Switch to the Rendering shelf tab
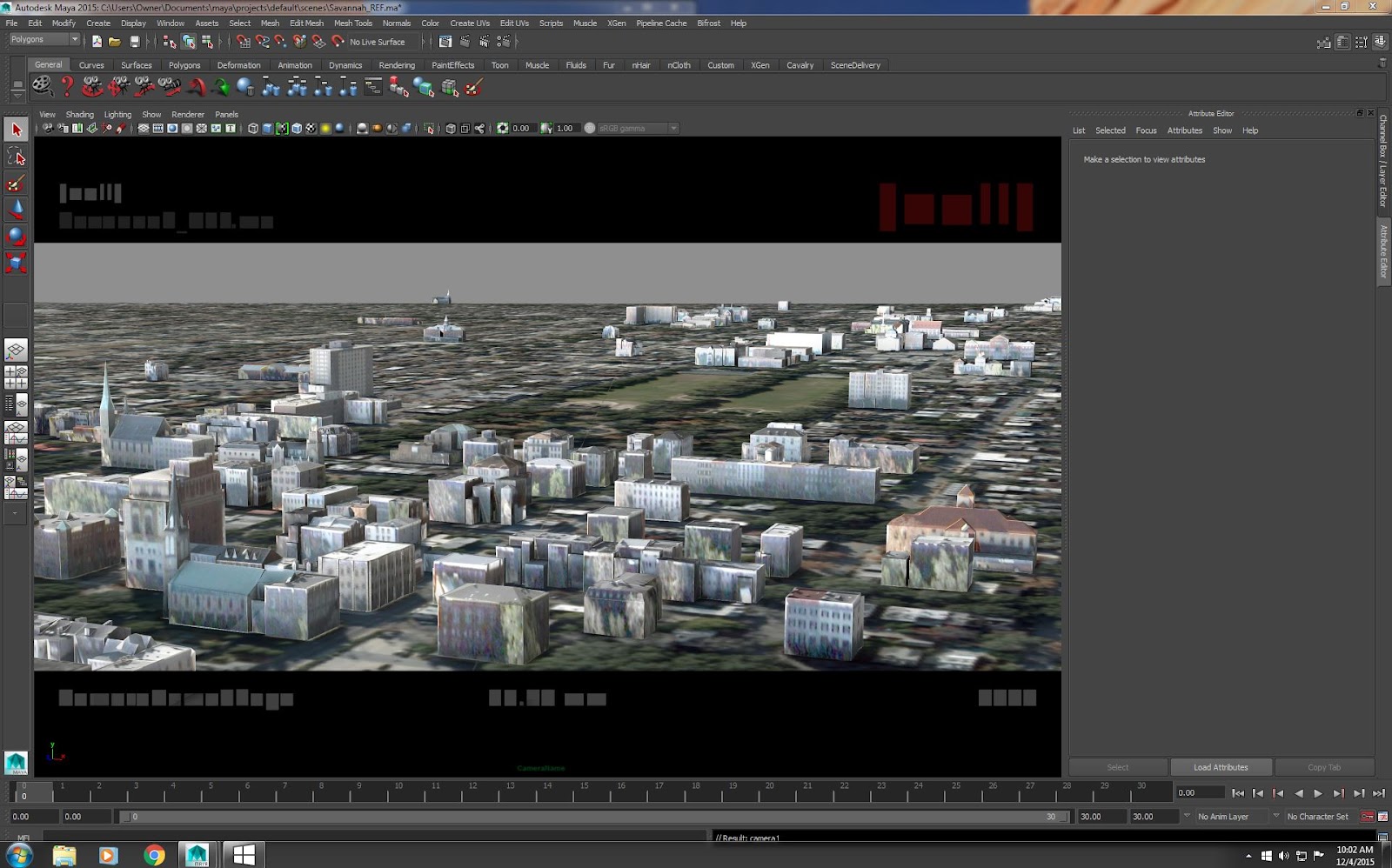 click(397, 65)
